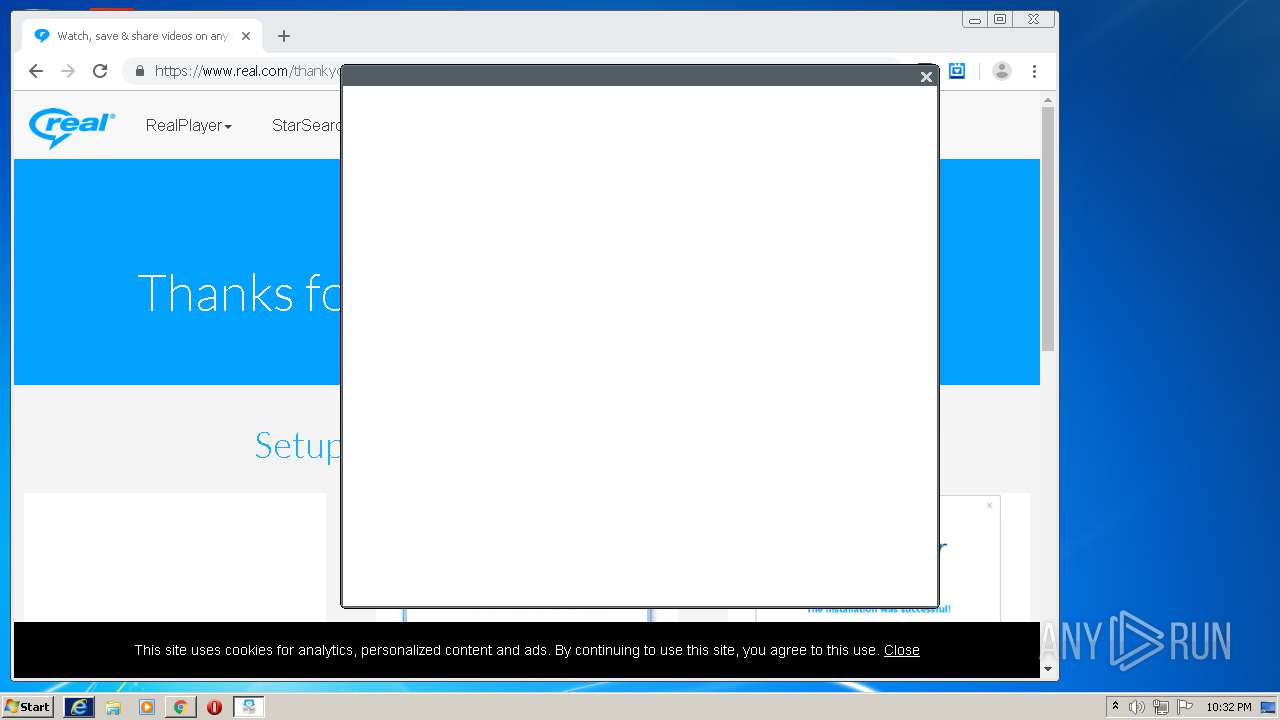This screenshot has width=1280, height=720.
Task: Expand the RealPlayer navigation dropdown
Action: tap(189, 126)
